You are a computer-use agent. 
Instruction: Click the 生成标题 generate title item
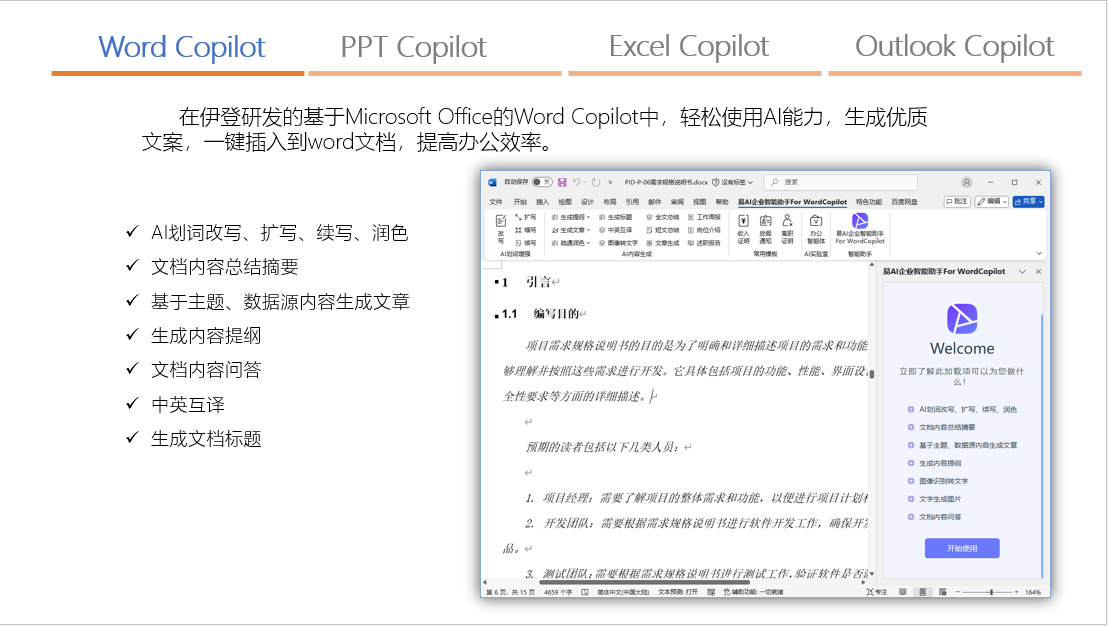(615, 217)
